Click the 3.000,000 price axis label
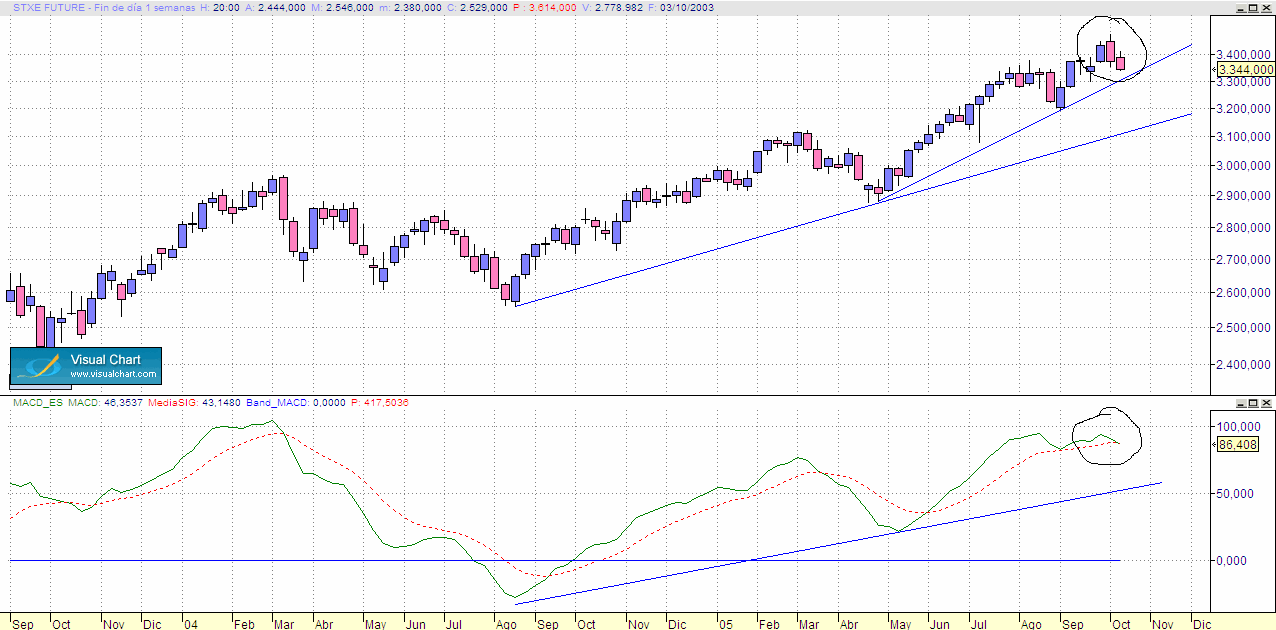This screenshot has height=630, width=1276. point(1243,165)
